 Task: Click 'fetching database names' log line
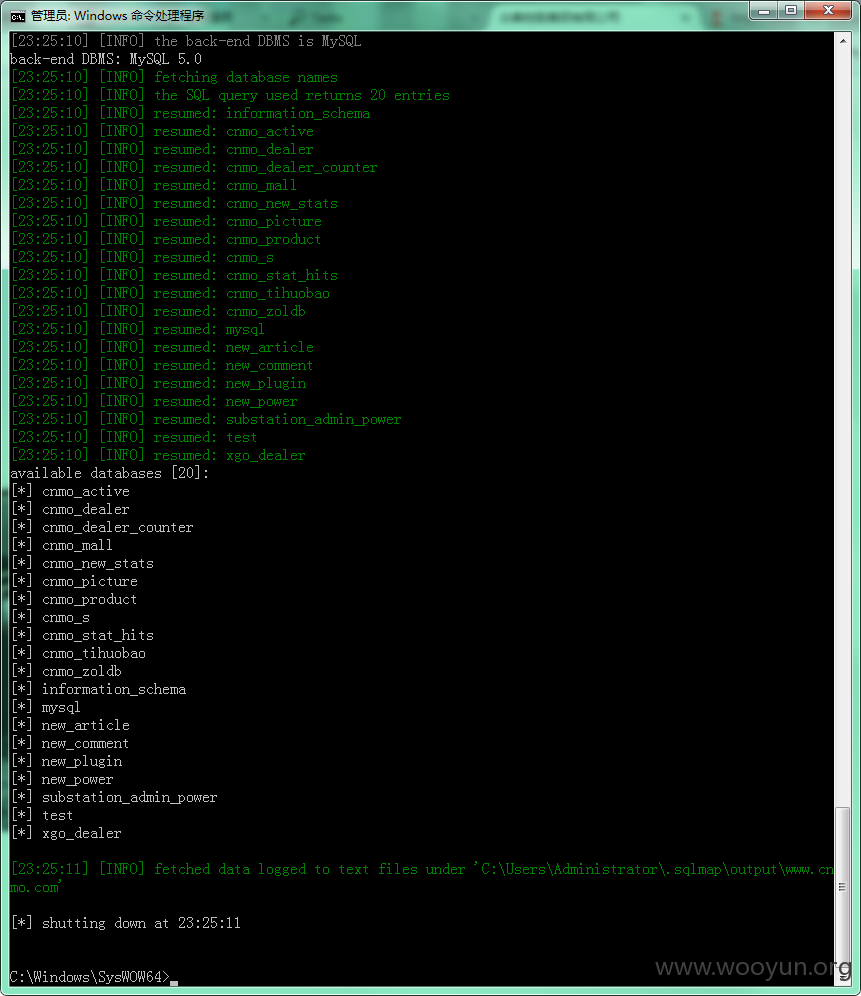(x=175, y=77)
